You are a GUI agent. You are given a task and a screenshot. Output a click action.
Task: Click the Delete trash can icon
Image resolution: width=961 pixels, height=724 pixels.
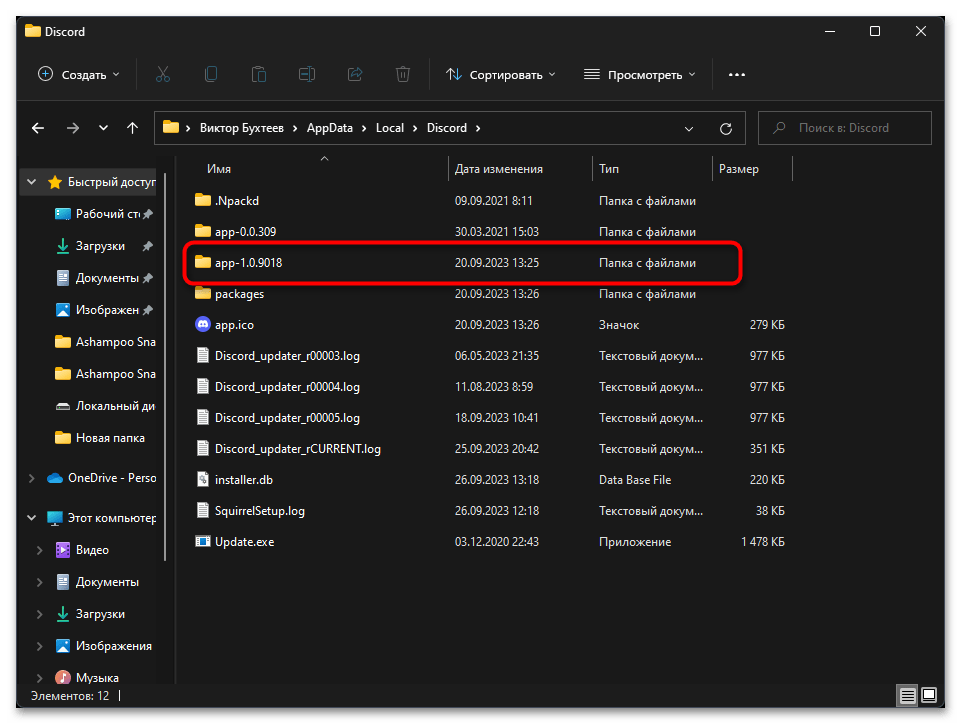tap(402, 74)
